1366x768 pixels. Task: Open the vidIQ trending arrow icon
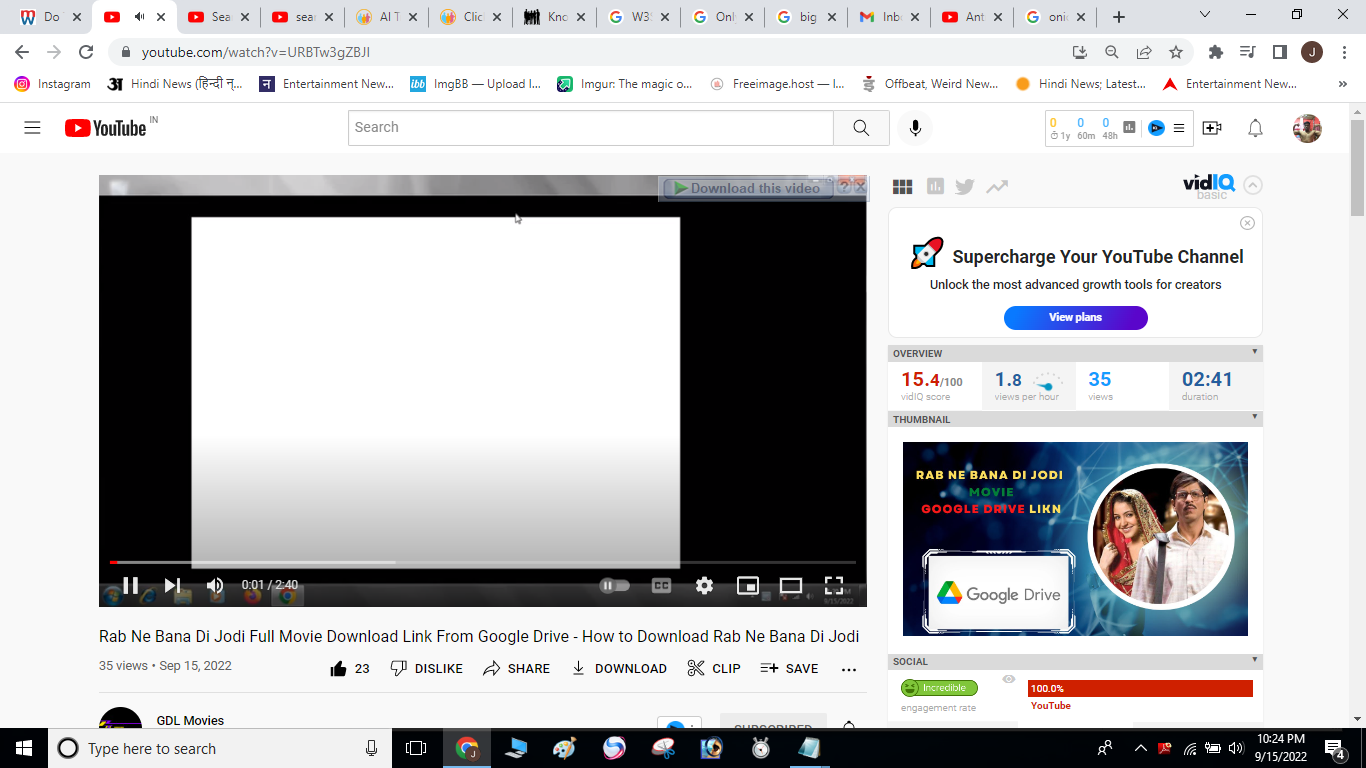coord(997,186)
